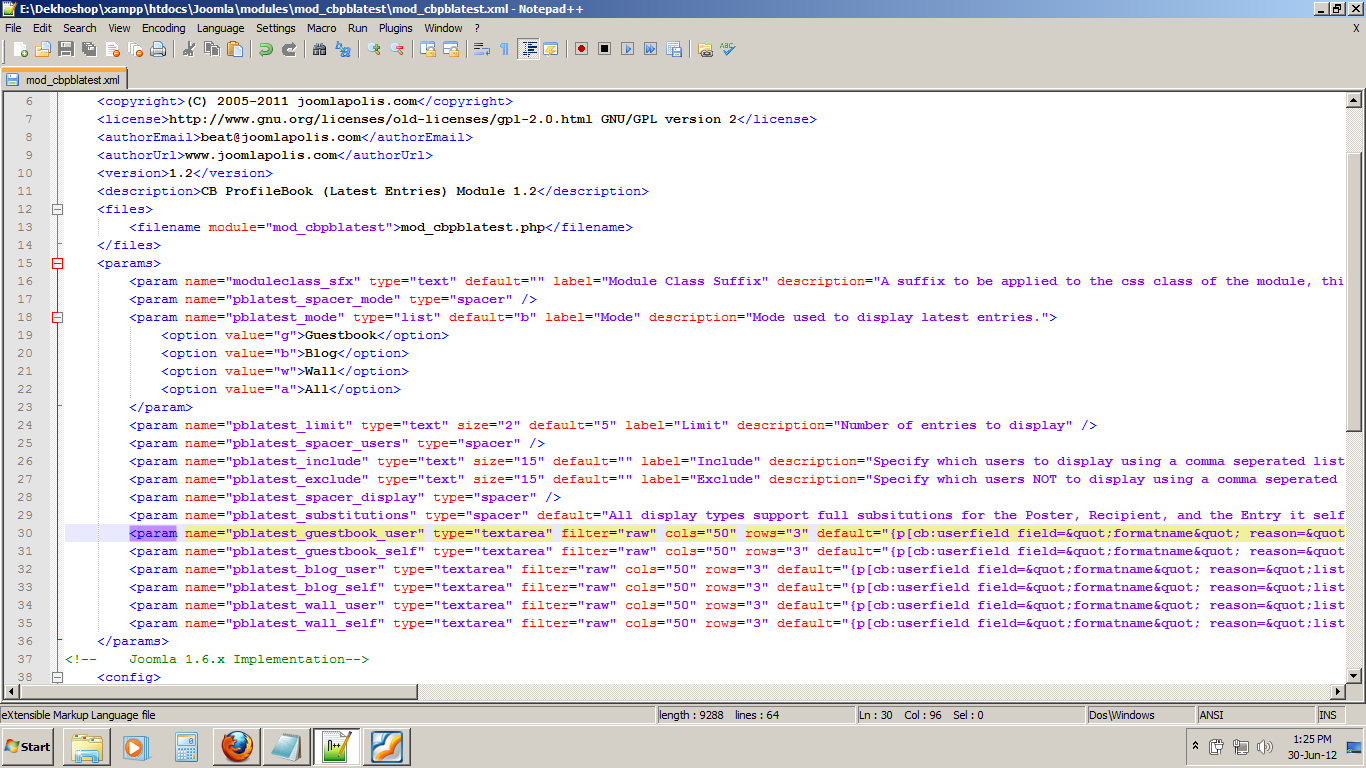
Task: Open Find dialog via binoculars icon
Action: (x=320, y=49)
